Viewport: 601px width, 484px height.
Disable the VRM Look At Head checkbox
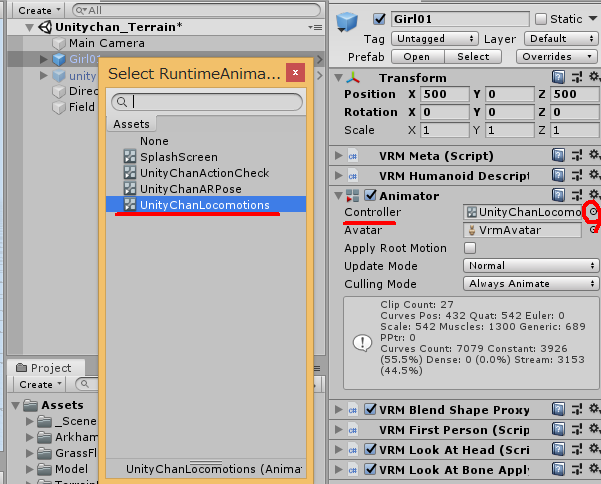[370, 449]
